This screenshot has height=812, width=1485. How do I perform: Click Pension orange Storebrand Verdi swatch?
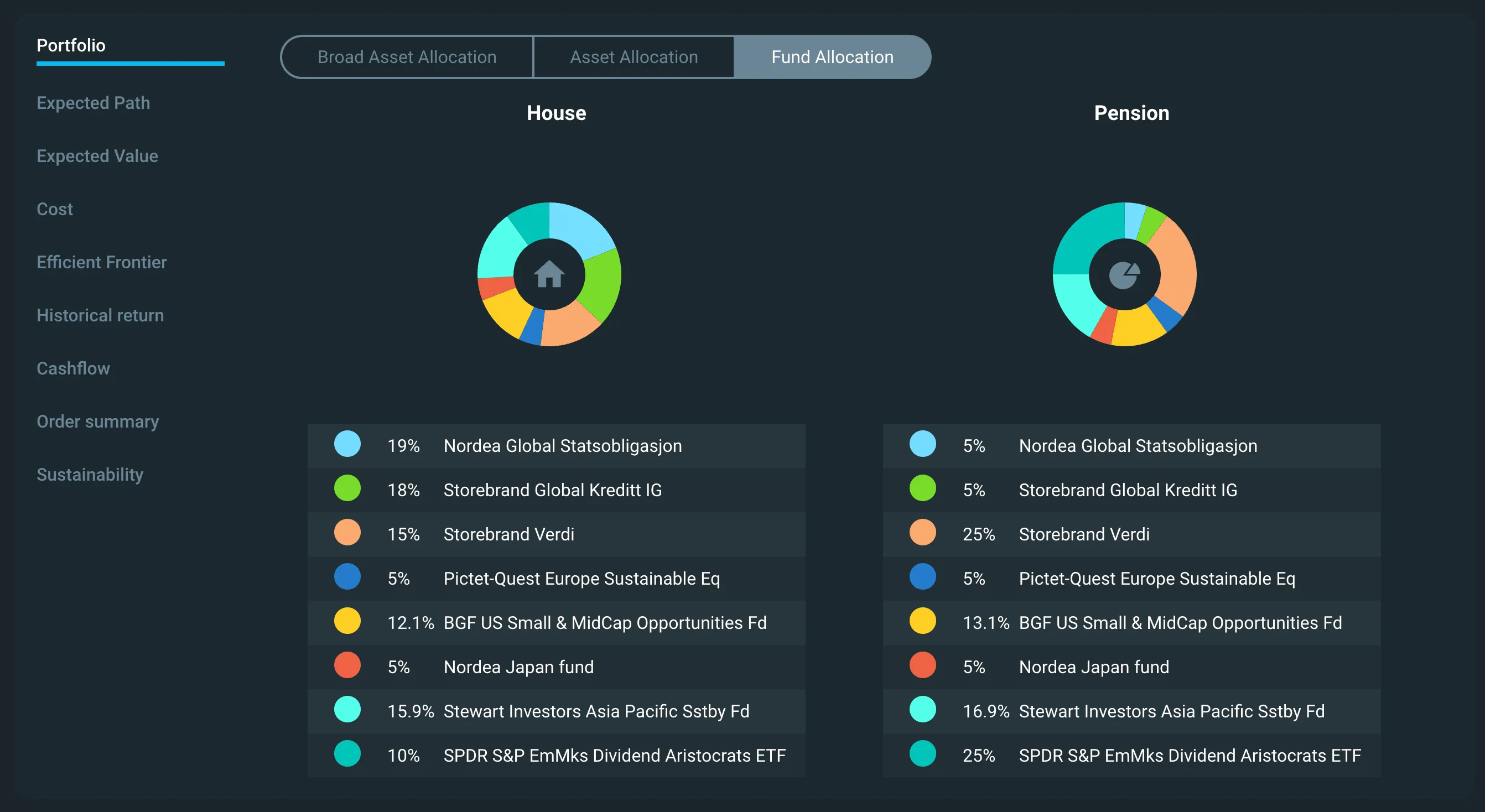[x=922, y=533]
